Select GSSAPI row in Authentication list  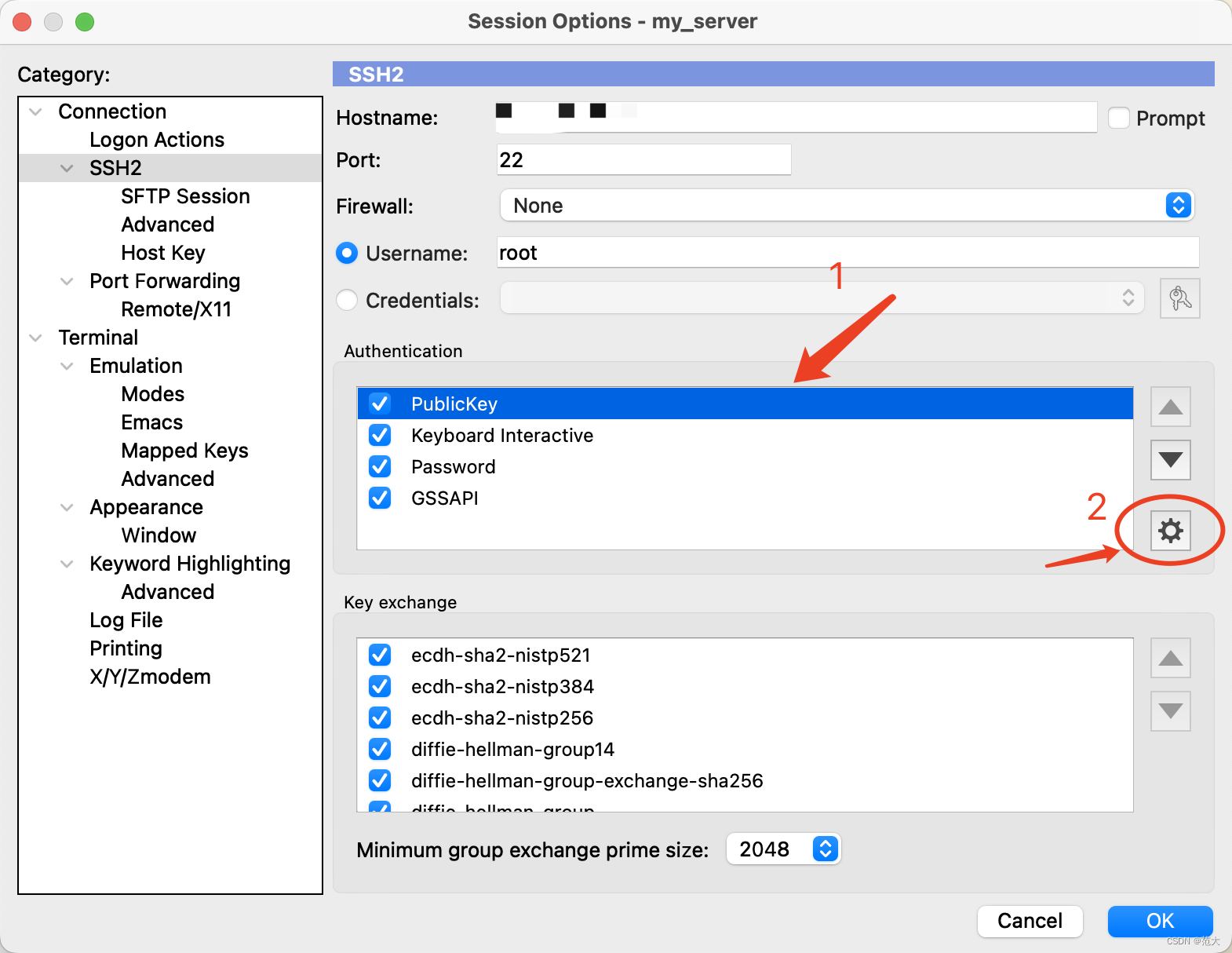click(x=745, y=498)
